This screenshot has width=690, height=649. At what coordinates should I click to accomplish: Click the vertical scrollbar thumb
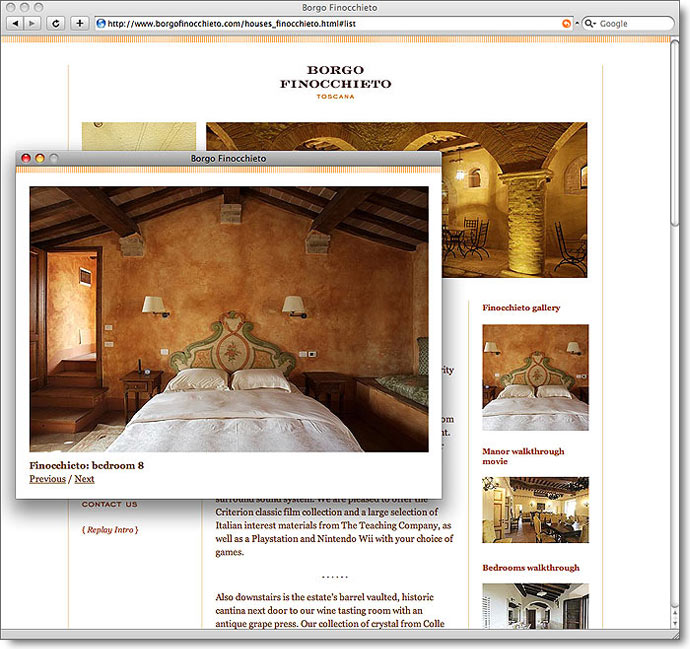[675, 134]
